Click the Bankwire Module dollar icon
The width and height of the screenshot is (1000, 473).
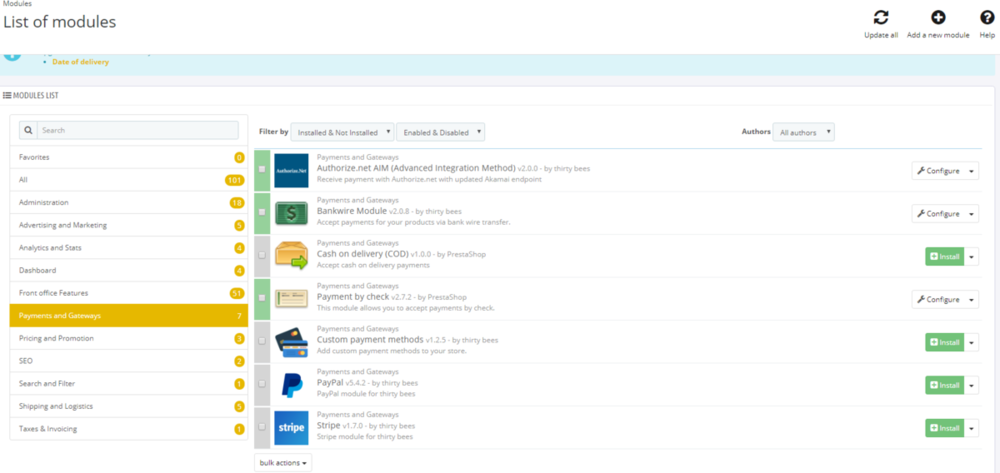coord(291,213)
